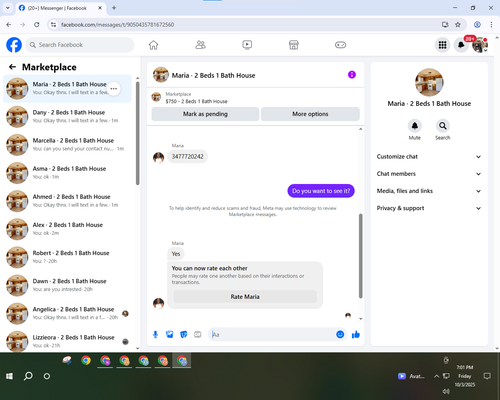Open Lizzieora - 2 Beds 1 Bath House conversation

tap(67, 341)
